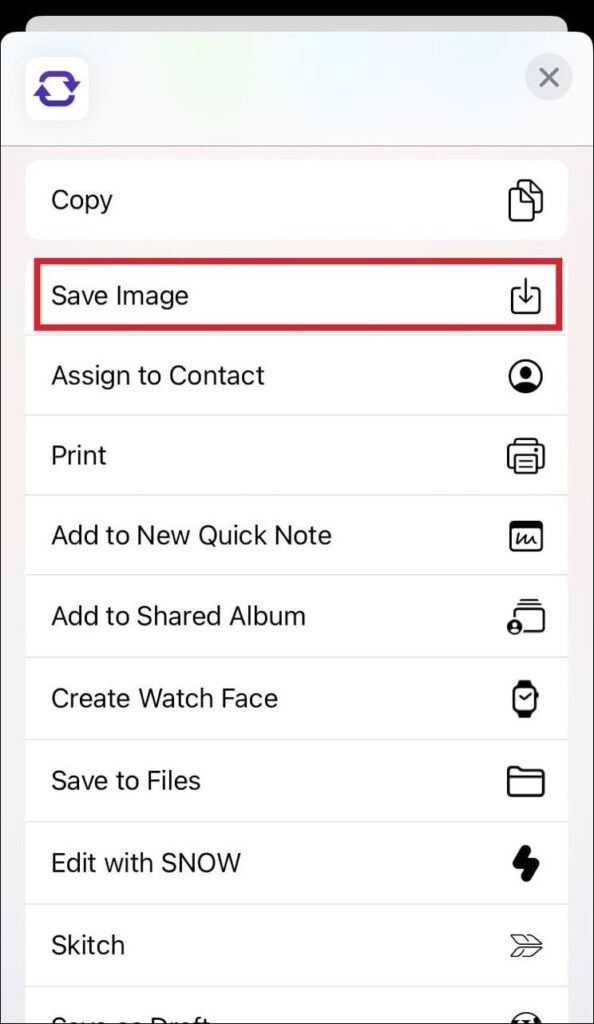Tap the Quick Note scribble icon
The height and width of the screenshot is (1024, 594).
pyautogui.click(x=525, y=536)
